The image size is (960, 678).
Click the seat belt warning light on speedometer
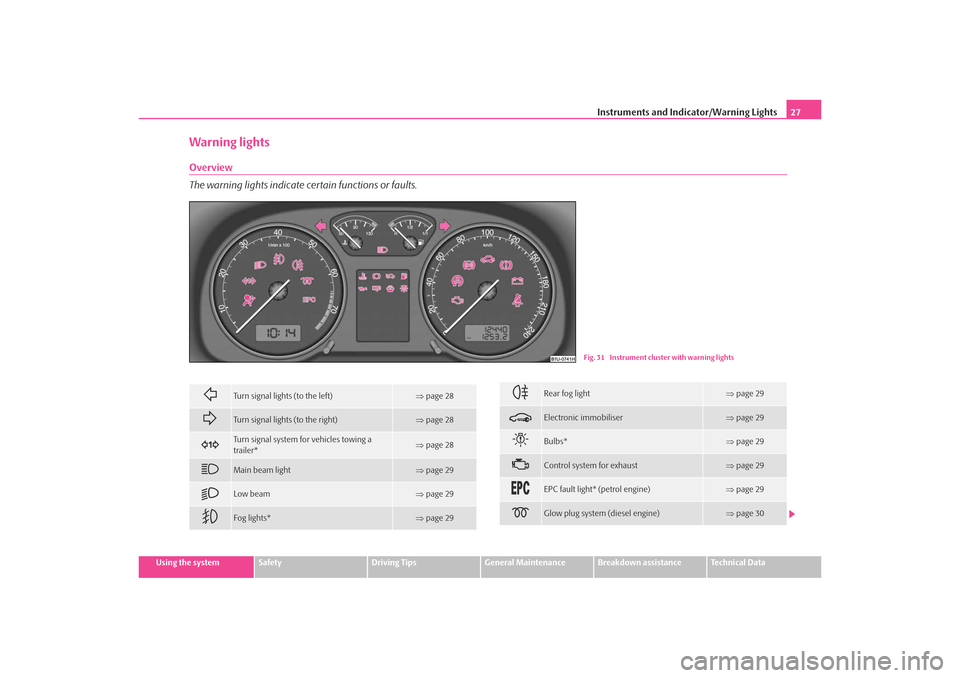point(518,300)
